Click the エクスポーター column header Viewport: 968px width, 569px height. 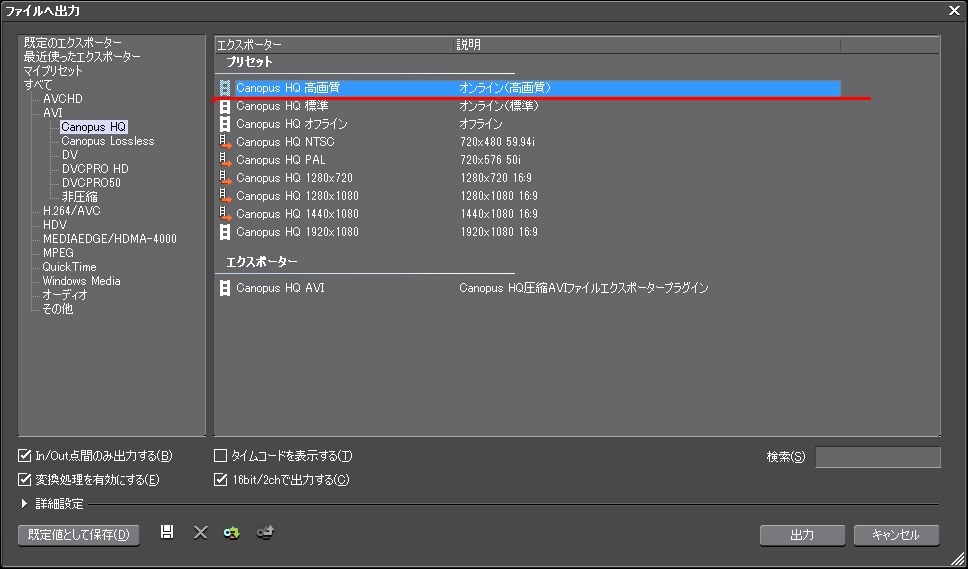coord(334,45)
